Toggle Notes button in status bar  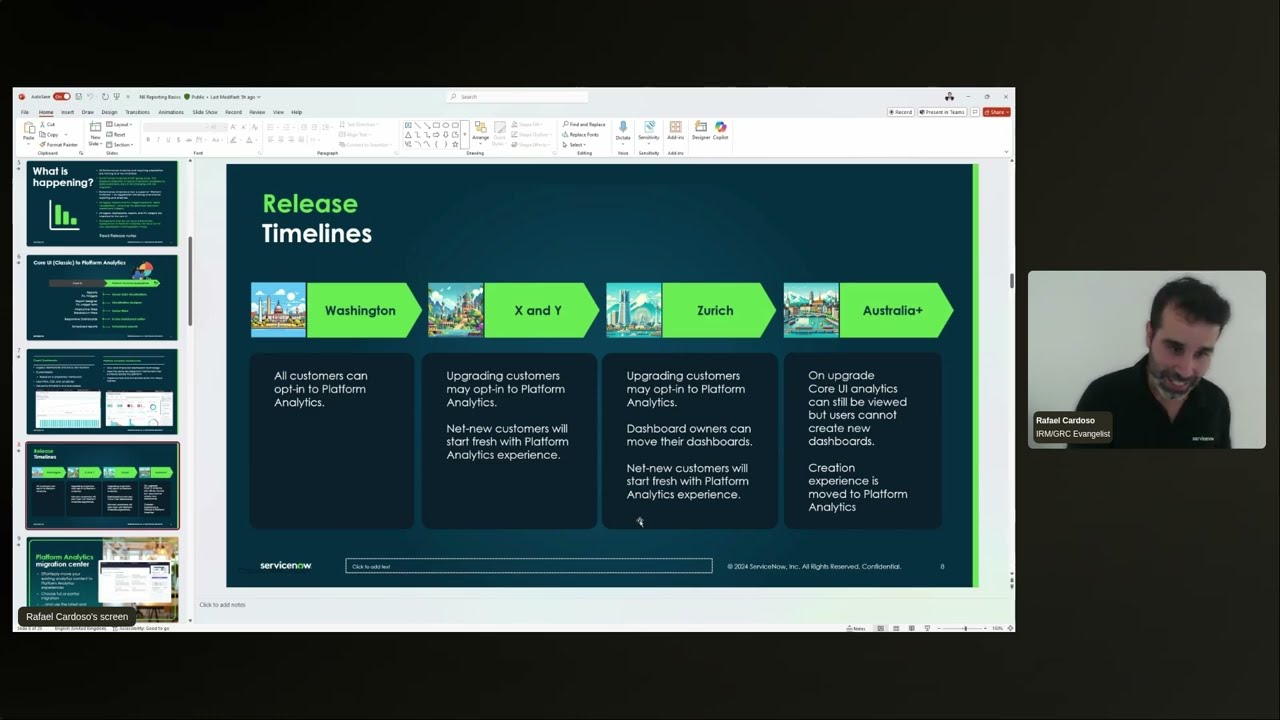(x=856, y=628)
